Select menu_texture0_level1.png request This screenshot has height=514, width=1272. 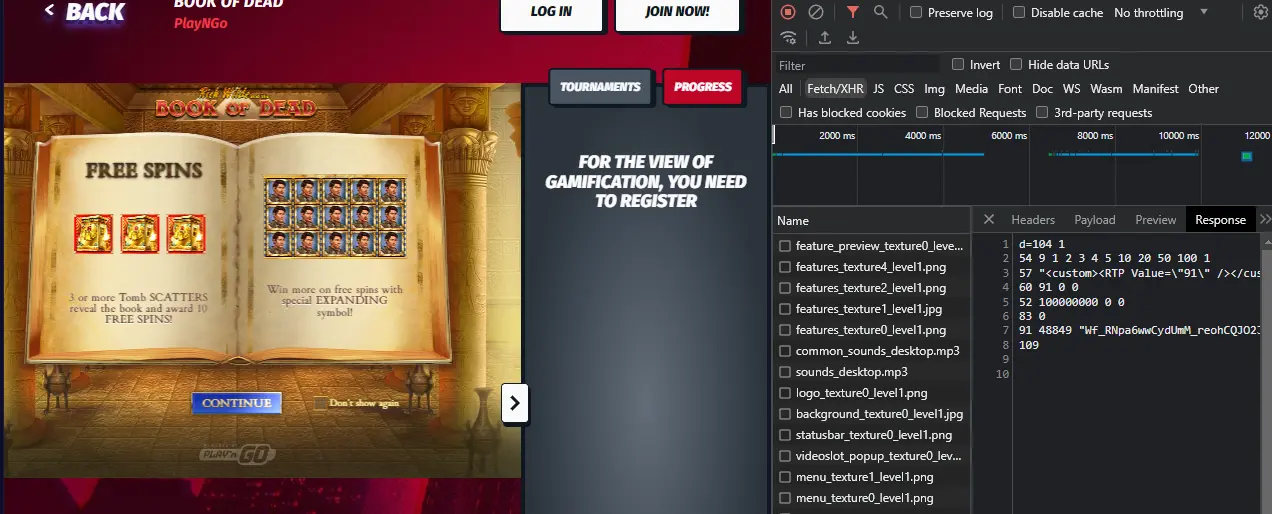pos(871,498)
